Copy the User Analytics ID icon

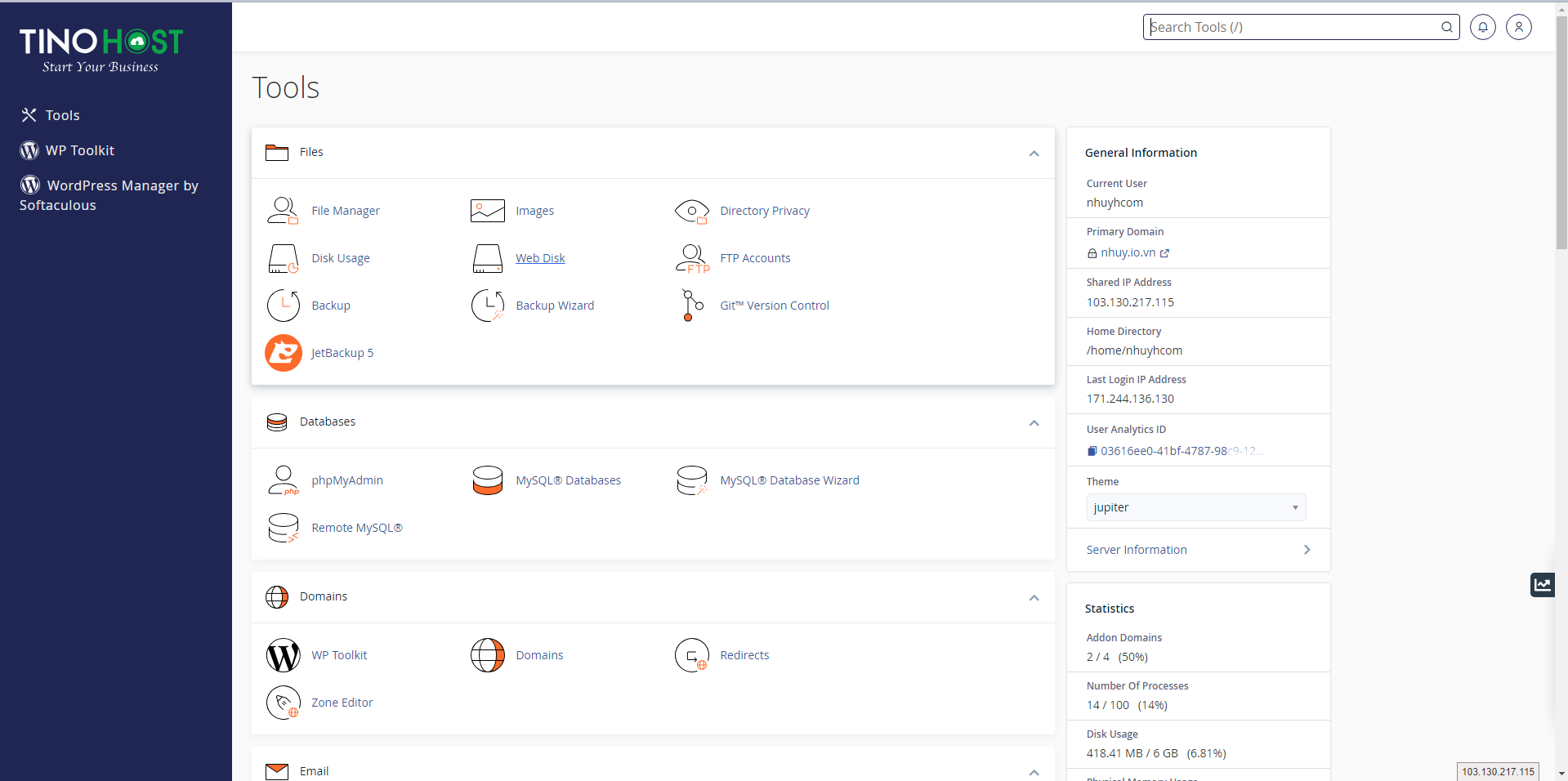1092,451
